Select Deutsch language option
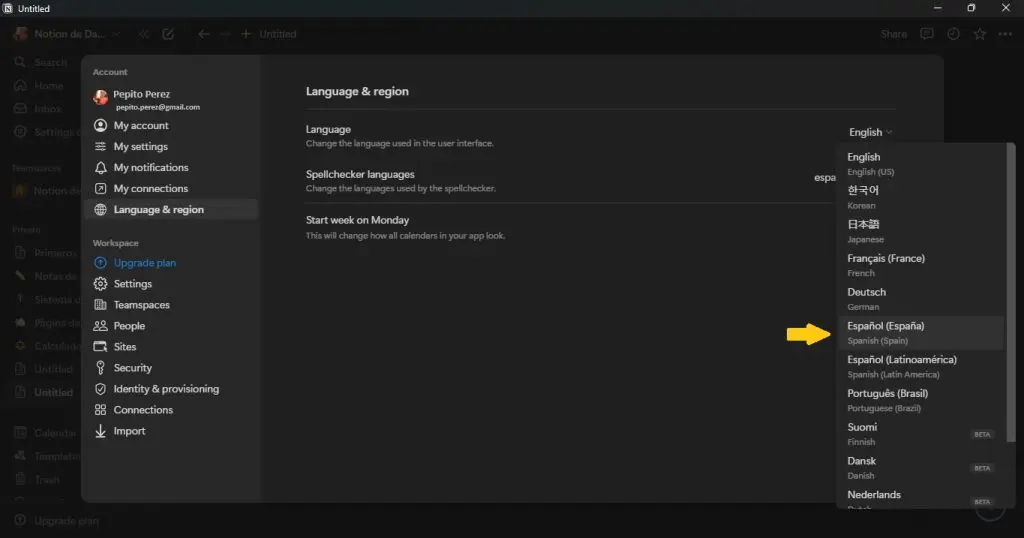 (x=921, y=298)
